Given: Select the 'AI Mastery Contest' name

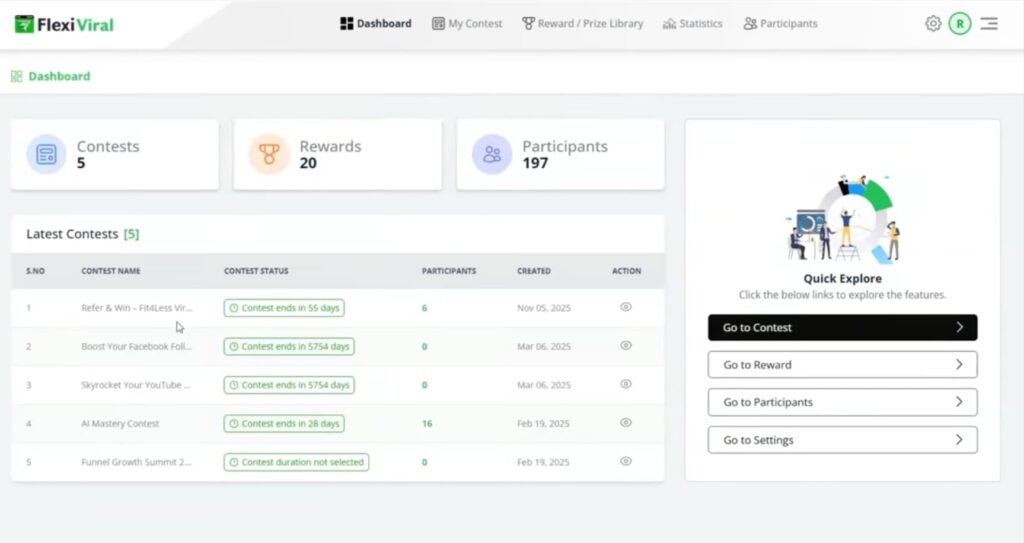Looking at the screenshot, I should (120, 423).
